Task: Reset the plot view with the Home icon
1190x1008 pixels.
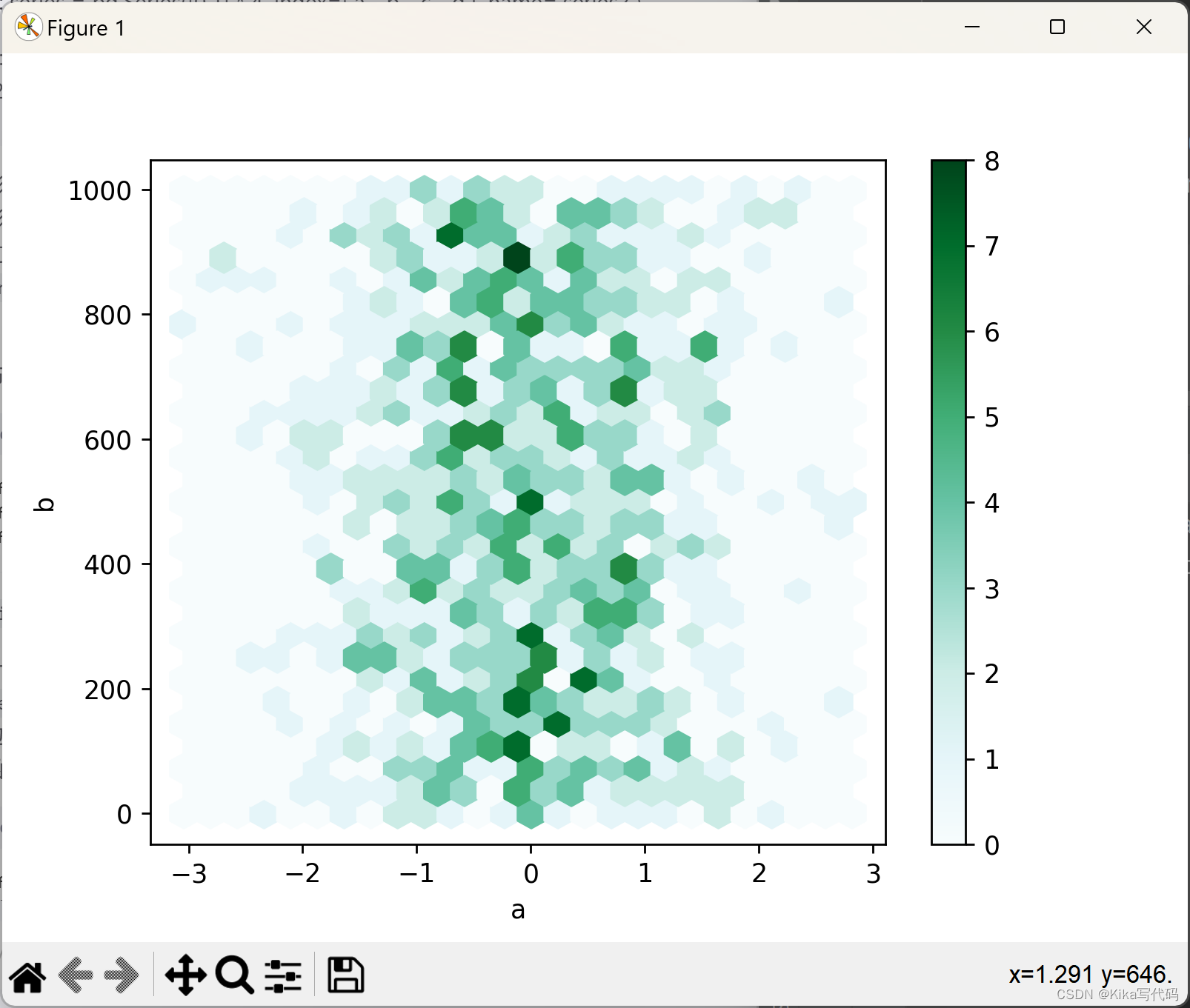Action: pyautogui.click(x=28, y=976)
